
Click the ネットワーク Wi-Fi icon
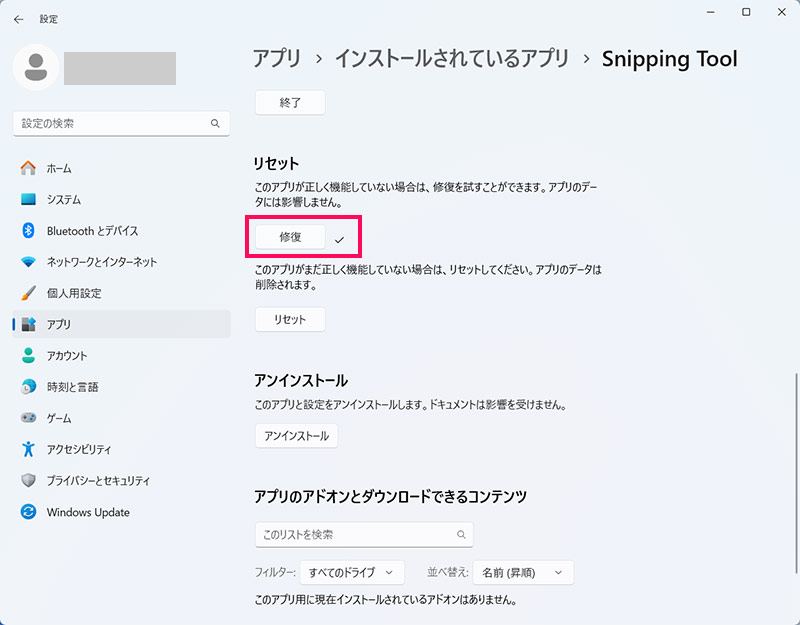29,262
